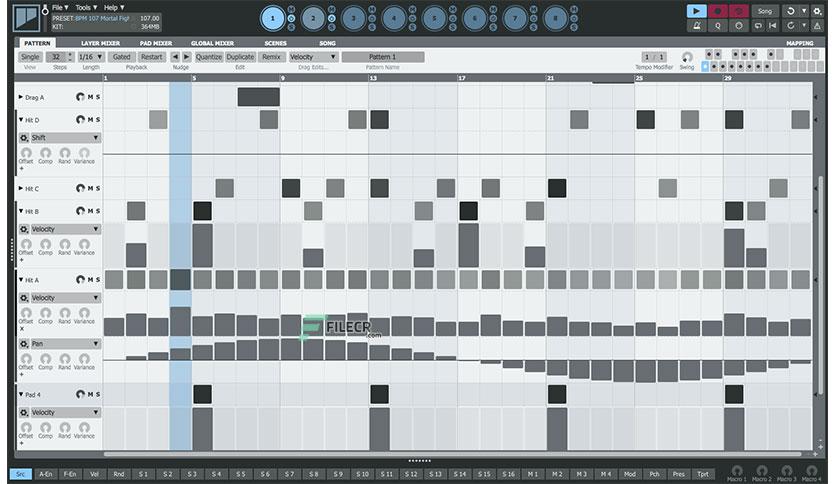
Task: Mute the Drag A layer
Action: click(90, 97)
